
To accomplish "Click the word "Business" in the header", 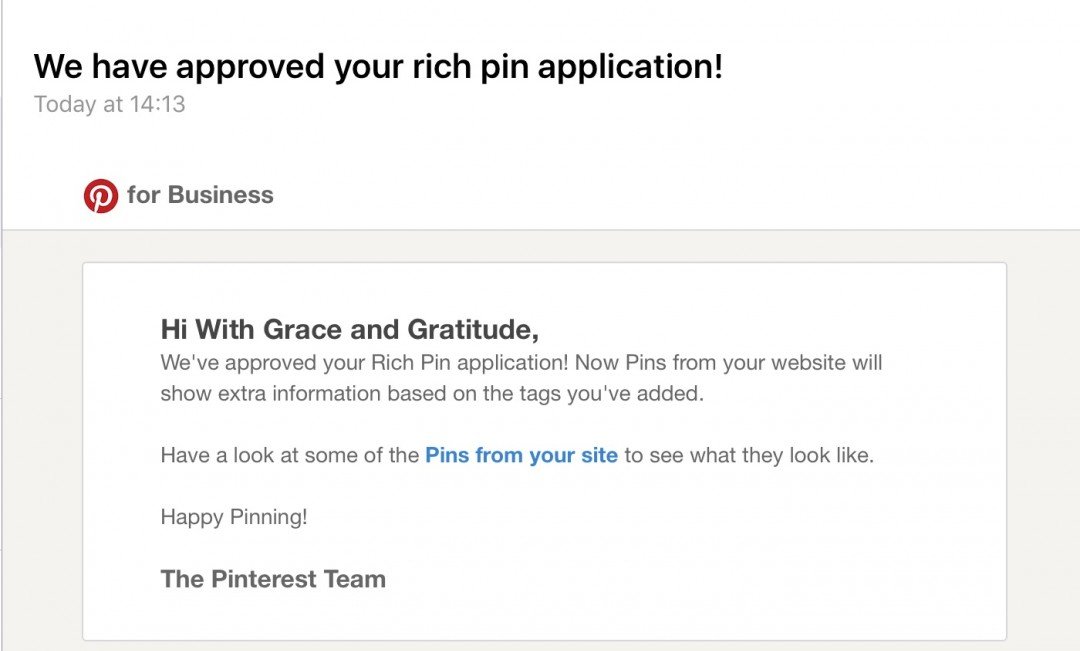I will 220,195.
